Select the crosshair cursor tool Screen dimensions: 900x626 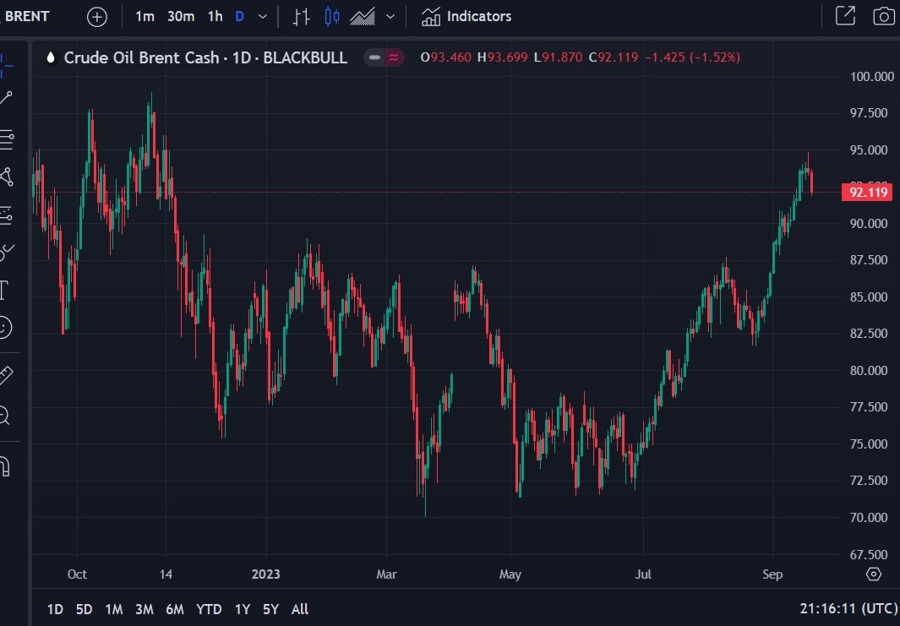click(x=7, y=65)
